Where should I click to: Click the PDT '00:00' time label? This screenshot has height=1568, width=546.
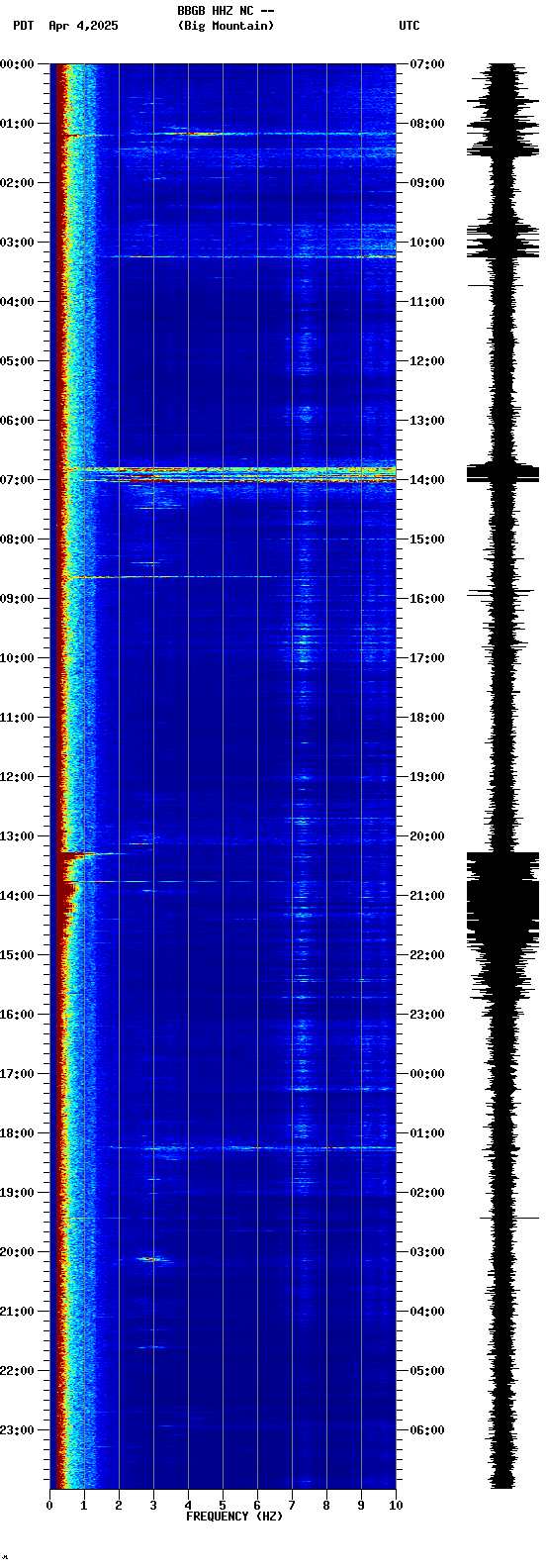click(x=18, y=64)
